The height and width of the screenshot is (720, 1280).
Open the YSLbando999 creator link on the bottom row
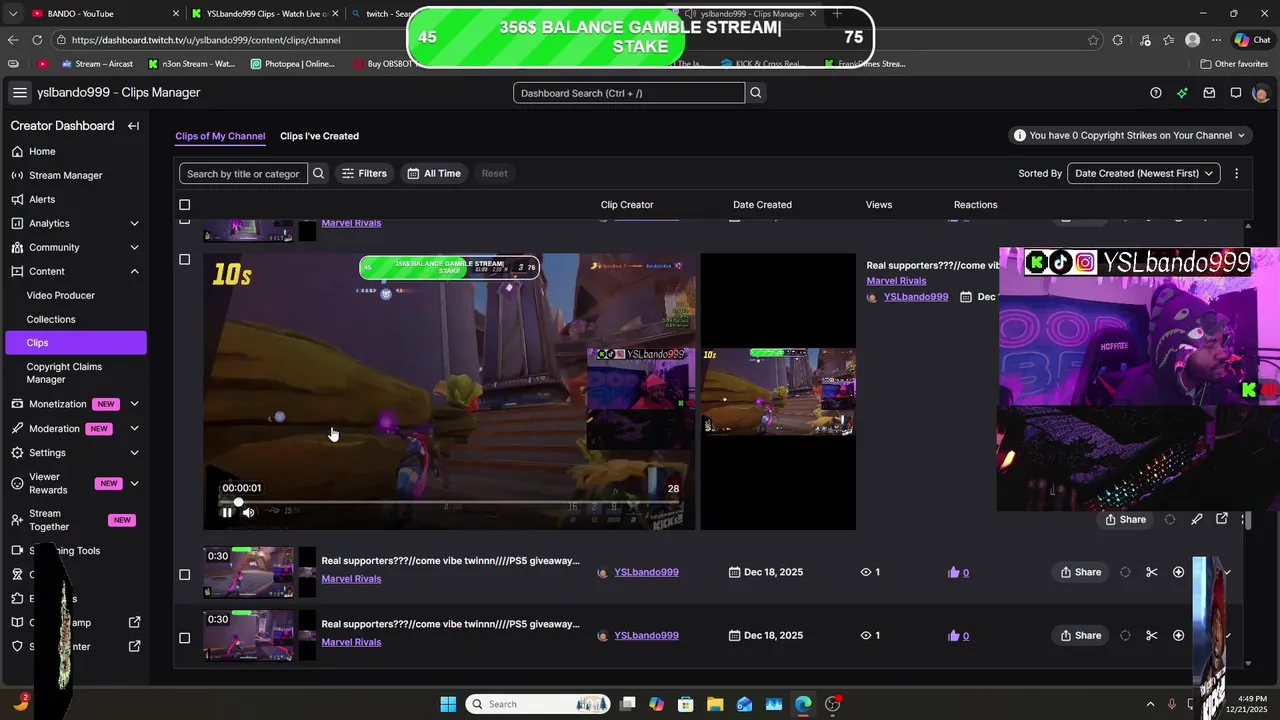click(646, 636)
